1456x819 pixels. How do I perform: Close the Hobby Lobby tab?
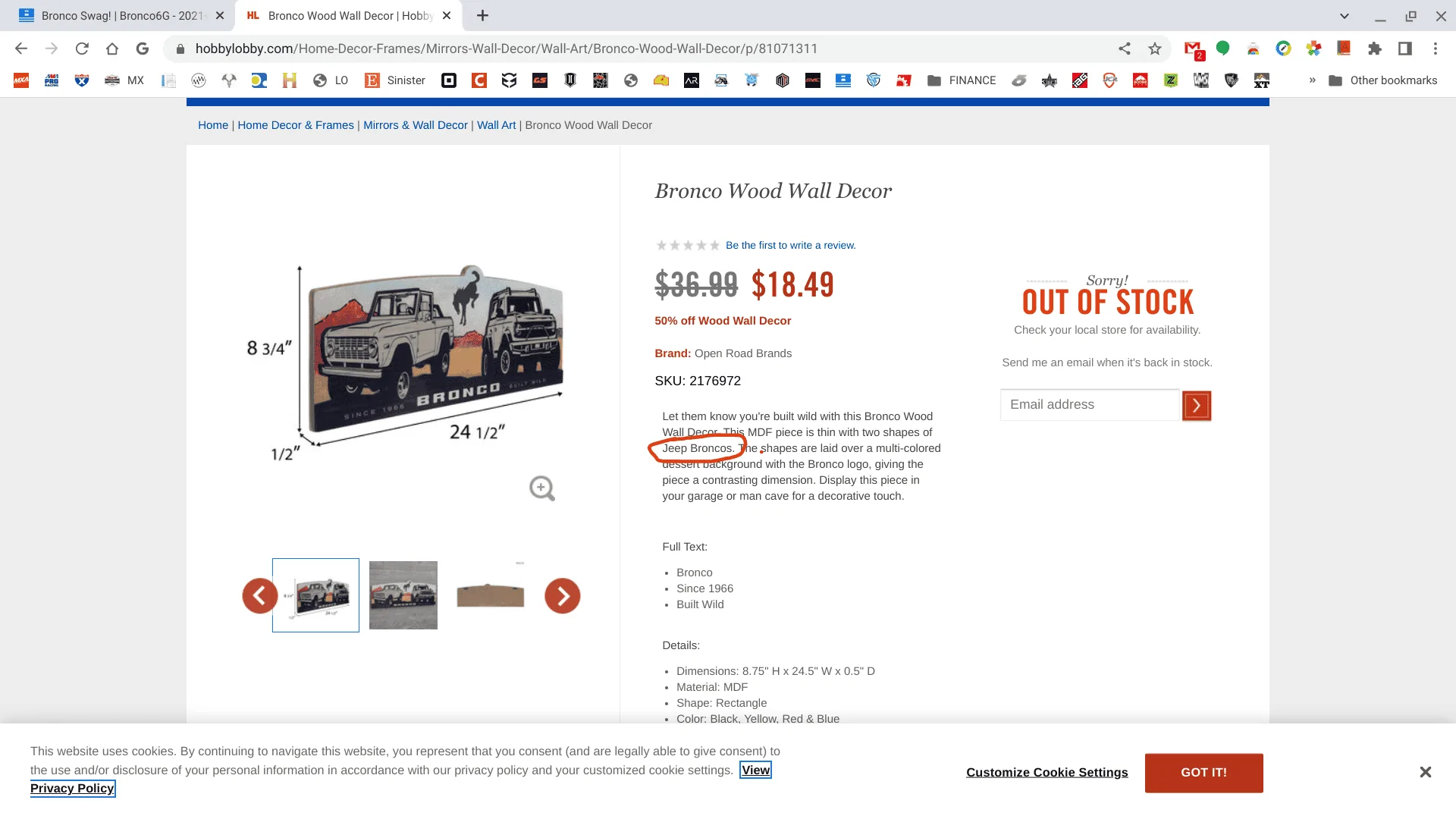pos(447,16)
